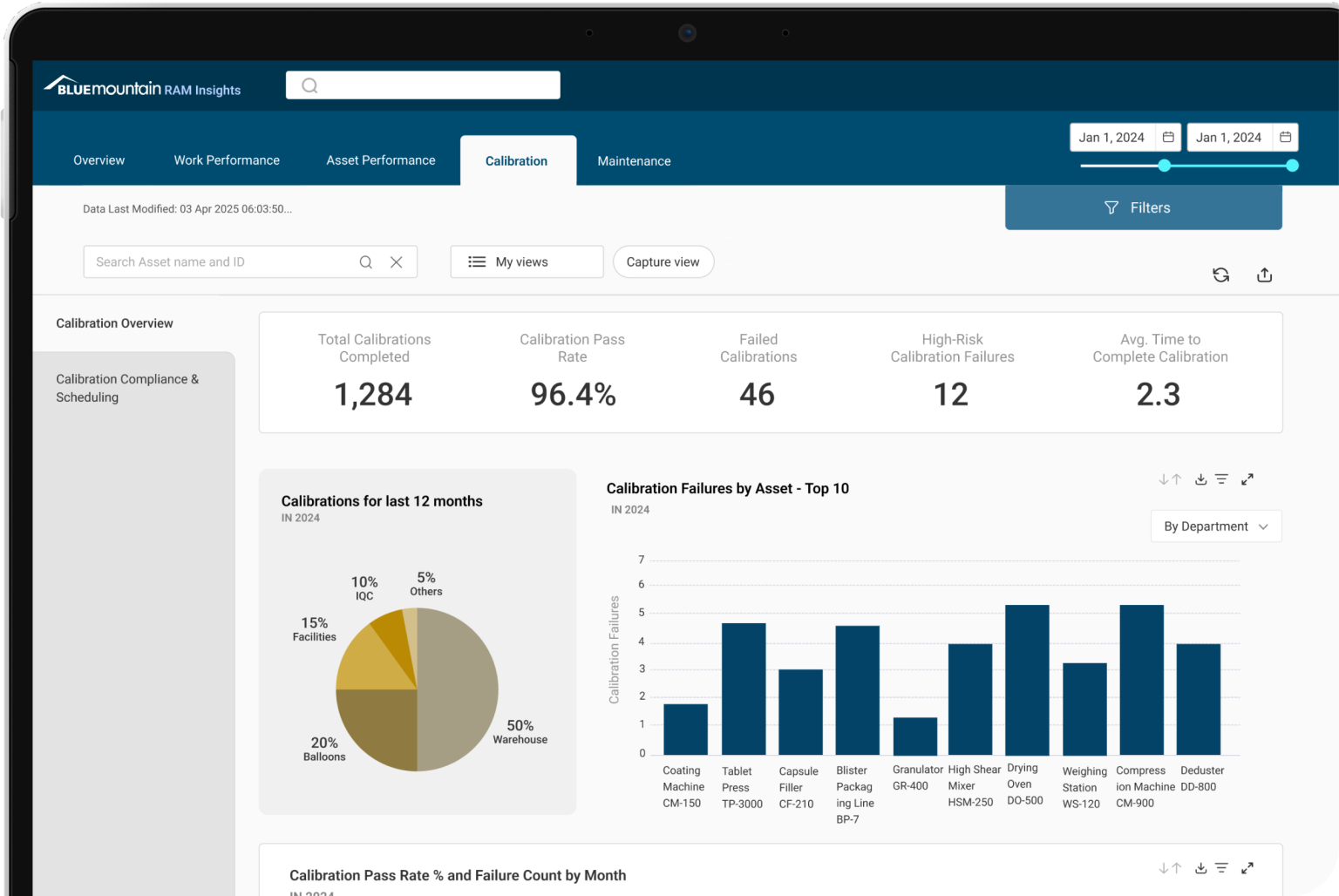Screen dimensions: 1339x896
Task: Click the X to clear the asset search
Action: [397, 261]
